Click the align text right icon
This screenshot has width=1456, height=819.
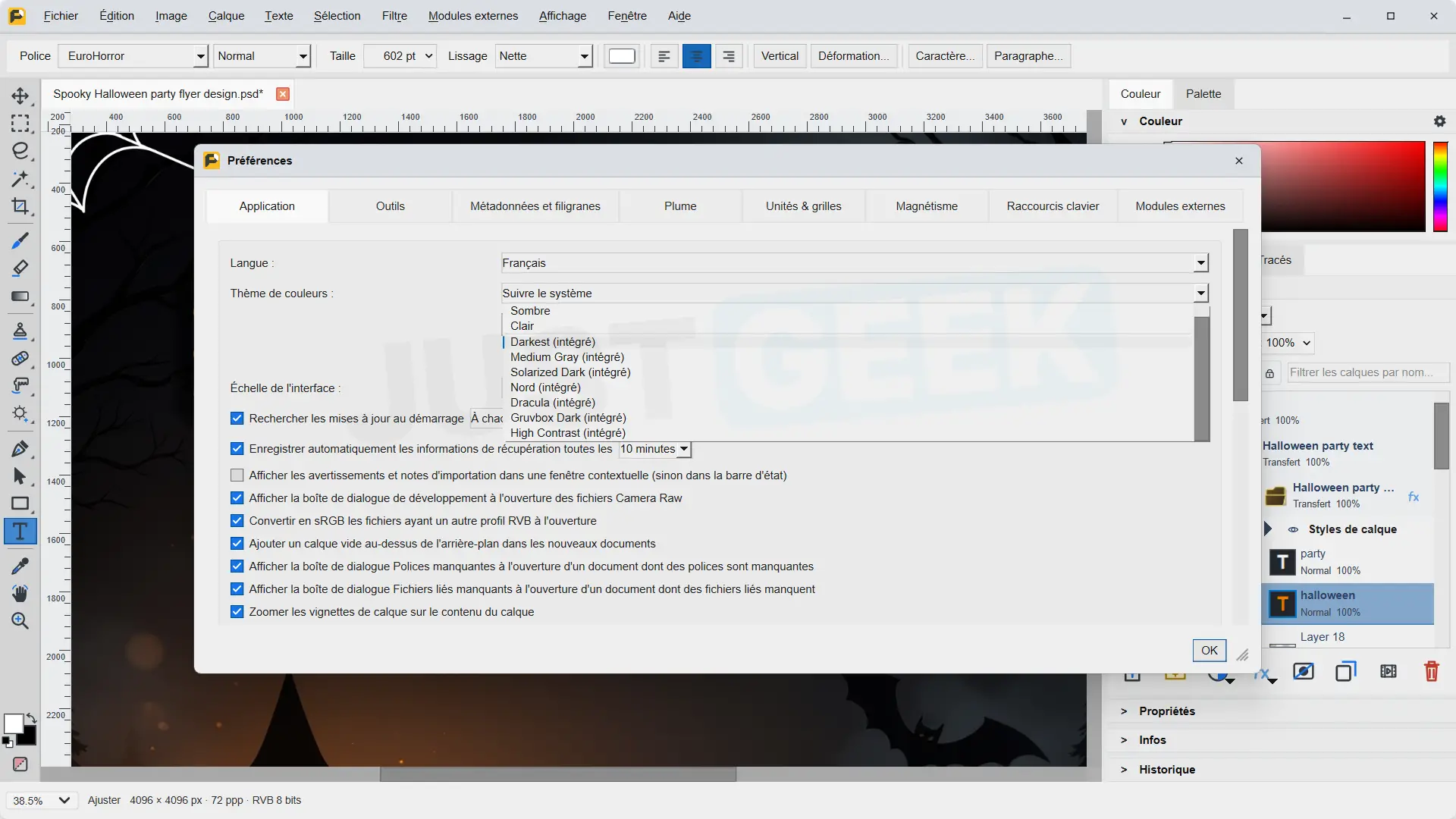click(729, 56)
